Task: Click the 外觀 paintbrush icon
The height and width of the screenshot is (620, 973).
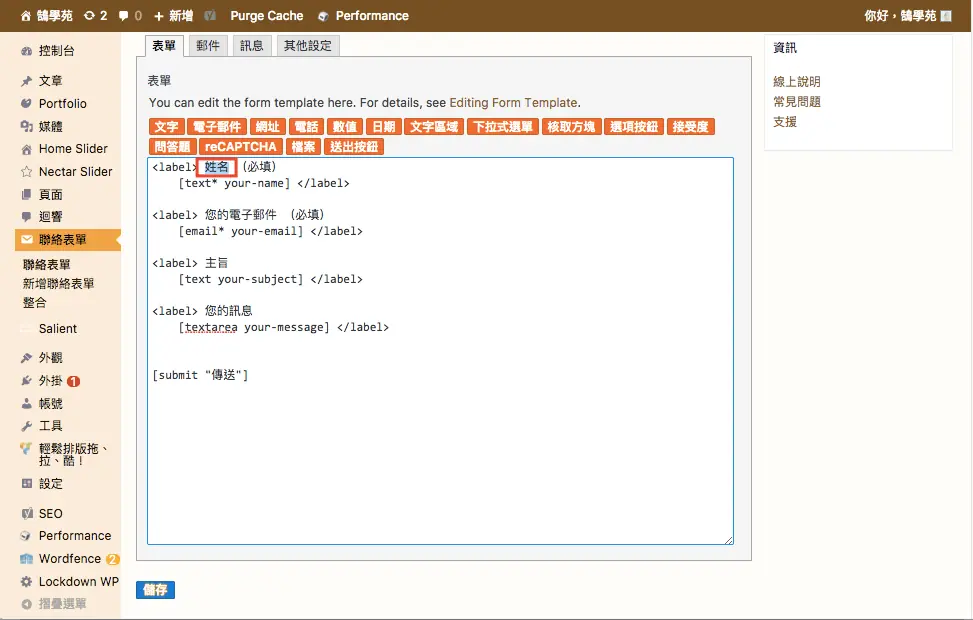Action: pyautogui.click(x=26, y=358)
